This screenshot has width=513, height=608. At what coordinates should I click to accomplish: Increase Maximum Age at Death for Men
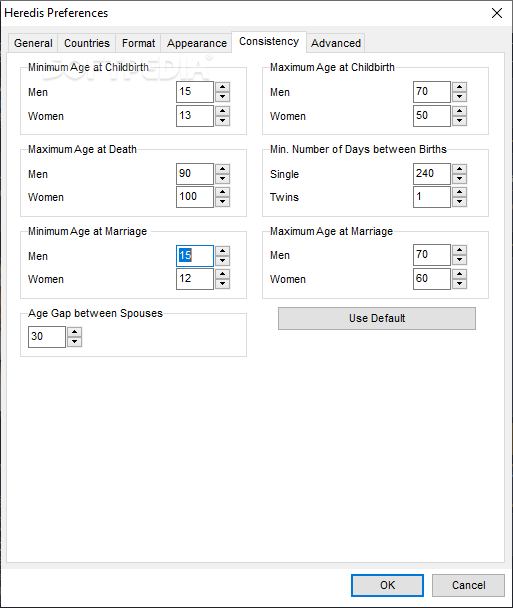(223, 169)
